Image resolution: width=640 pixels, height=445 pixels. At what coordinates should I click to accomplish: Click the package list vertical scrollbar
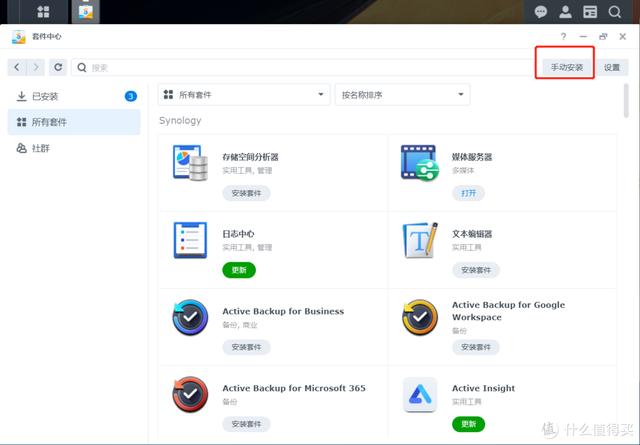pos(626,100)
